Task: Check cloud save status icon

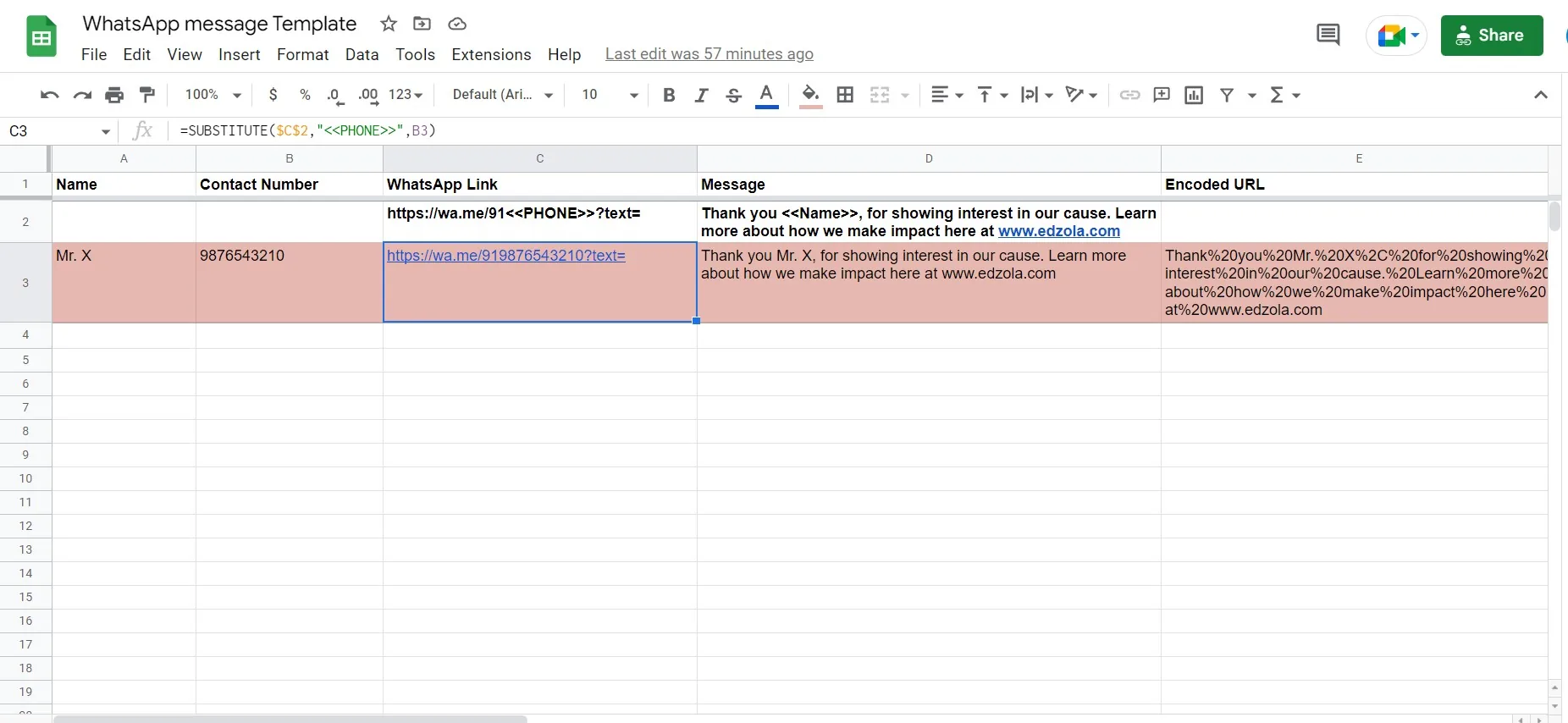Action: [x=457, y=24]
